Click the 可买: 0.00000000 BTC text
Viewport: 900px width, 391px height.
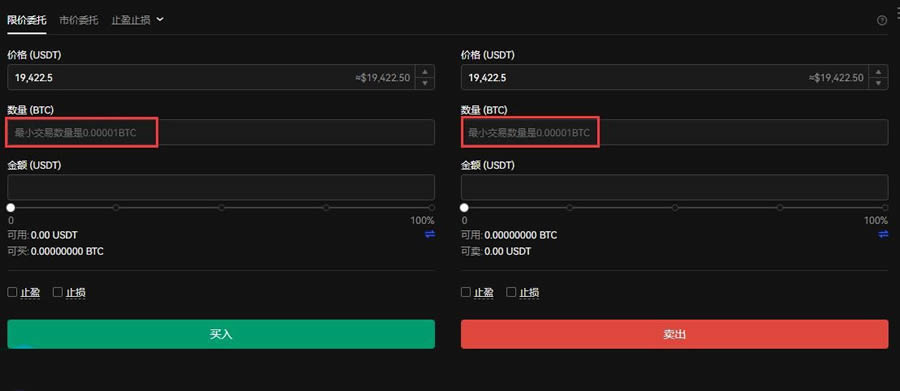coord(56,251)
